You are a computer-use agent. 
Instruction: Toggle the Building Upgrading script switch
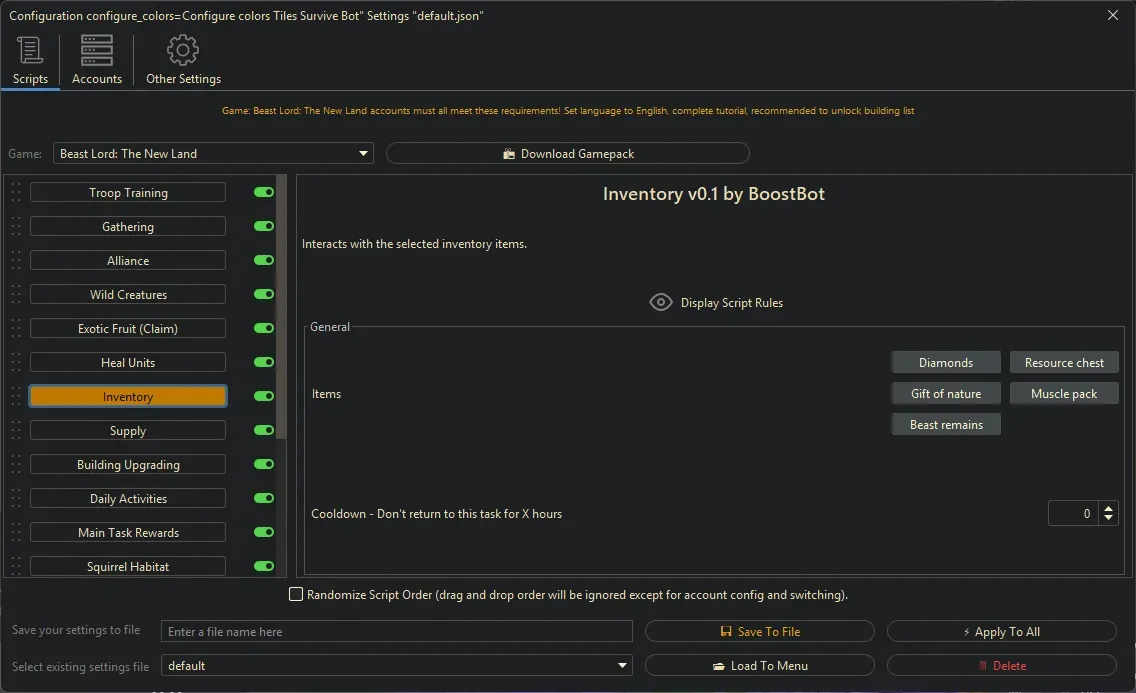point(264,465)
